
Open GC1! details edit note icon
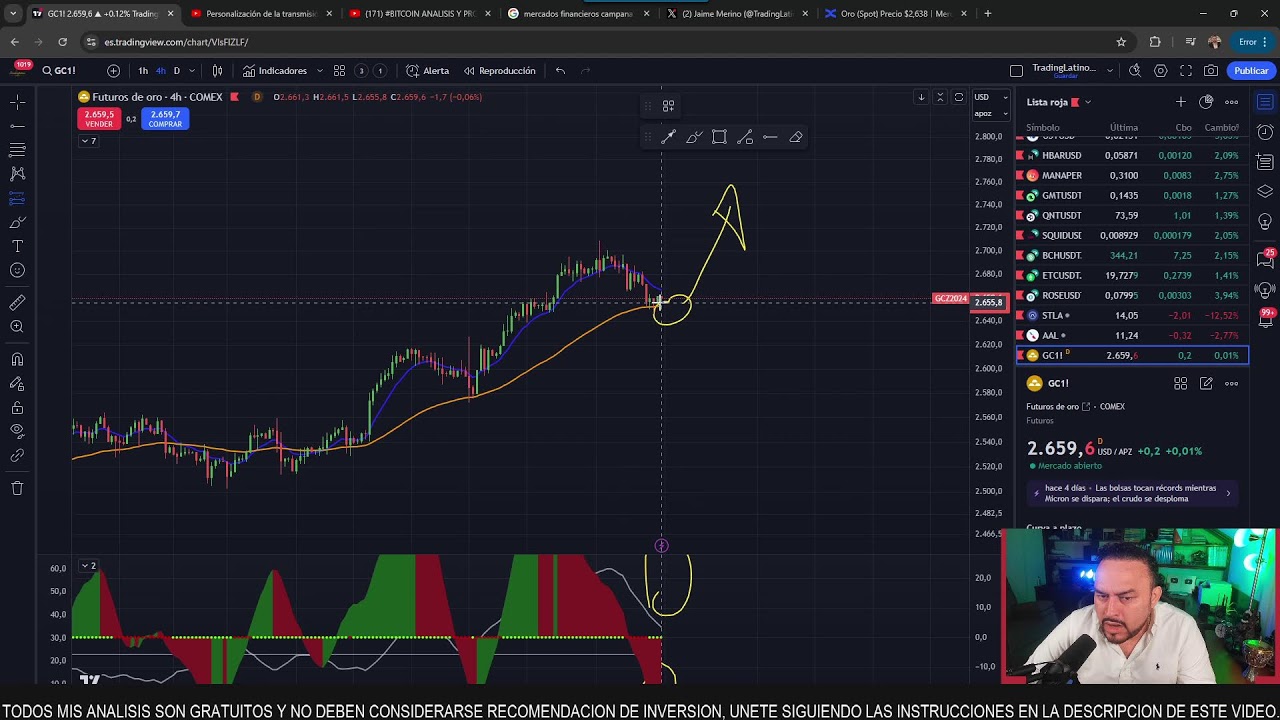point(1206,383)
